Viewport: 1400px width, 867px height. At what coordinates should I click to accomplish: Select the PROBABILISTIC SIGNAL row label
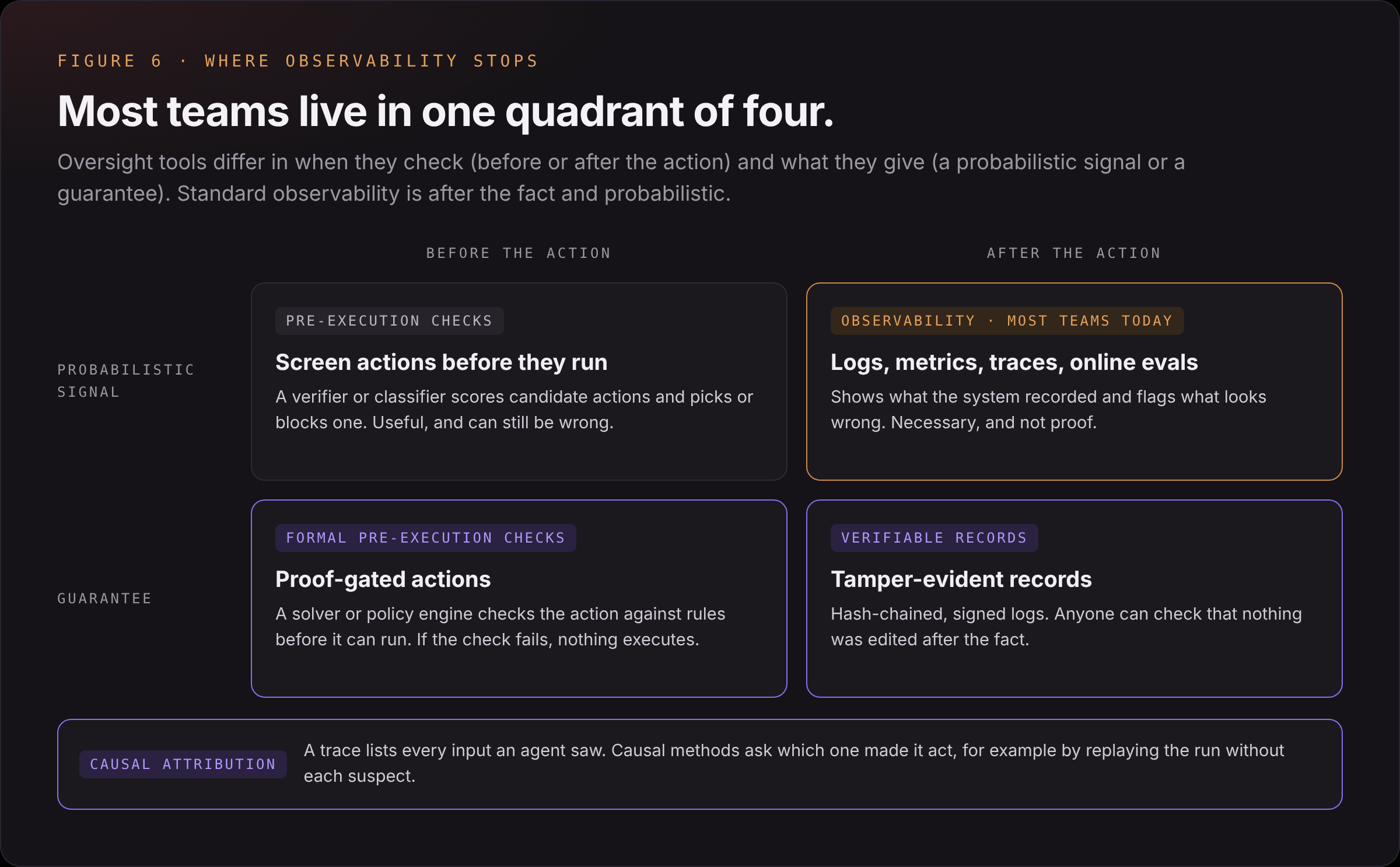tap(125, 381)
